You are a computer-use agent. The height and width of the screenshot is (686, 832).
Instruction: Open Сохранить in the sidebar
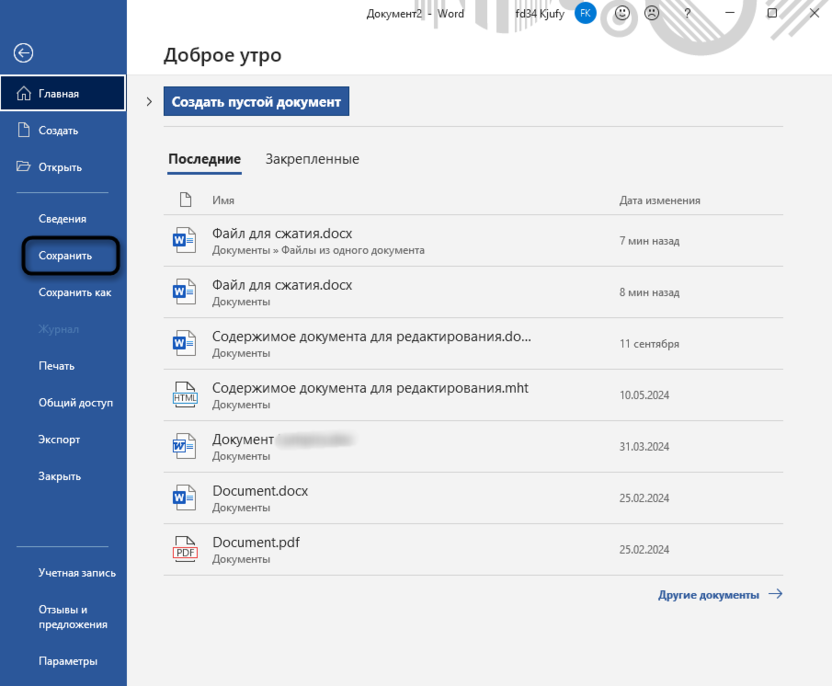coord(68,255)
